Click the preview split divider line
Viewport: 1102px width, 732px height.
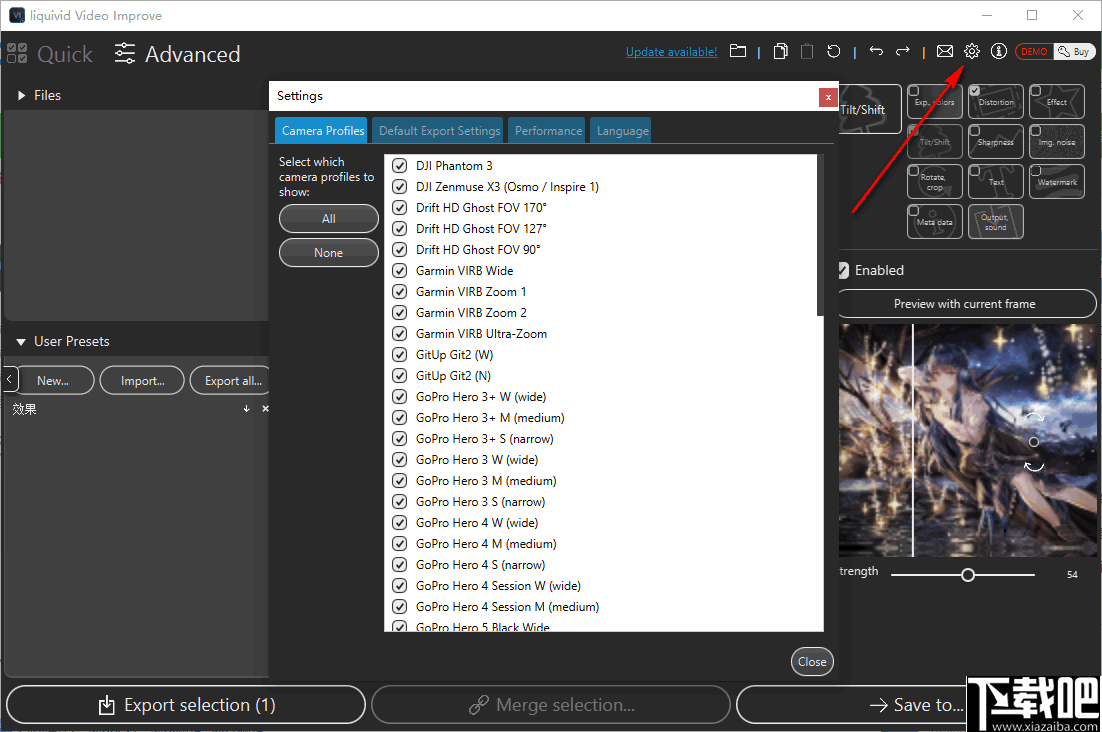point(912,440)
